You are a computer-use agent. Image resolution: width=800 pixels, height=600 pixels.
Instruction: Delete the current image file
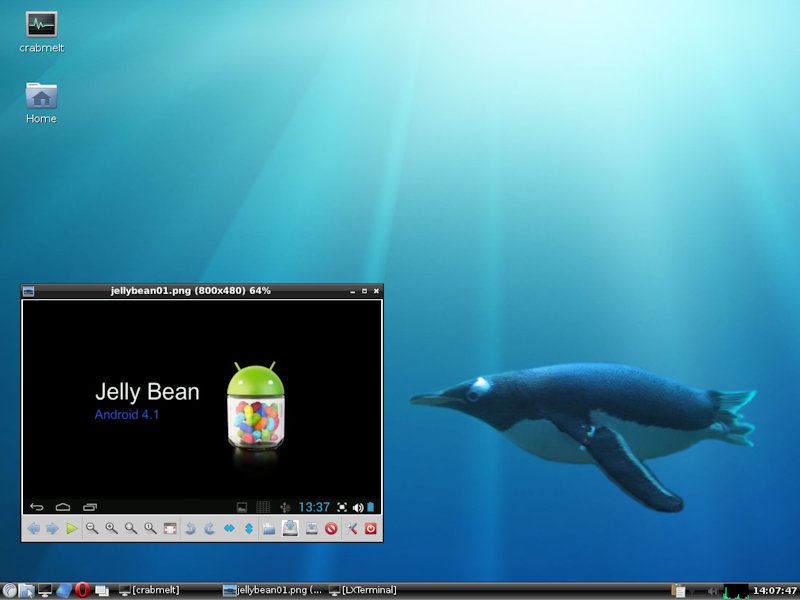point(331,528)
